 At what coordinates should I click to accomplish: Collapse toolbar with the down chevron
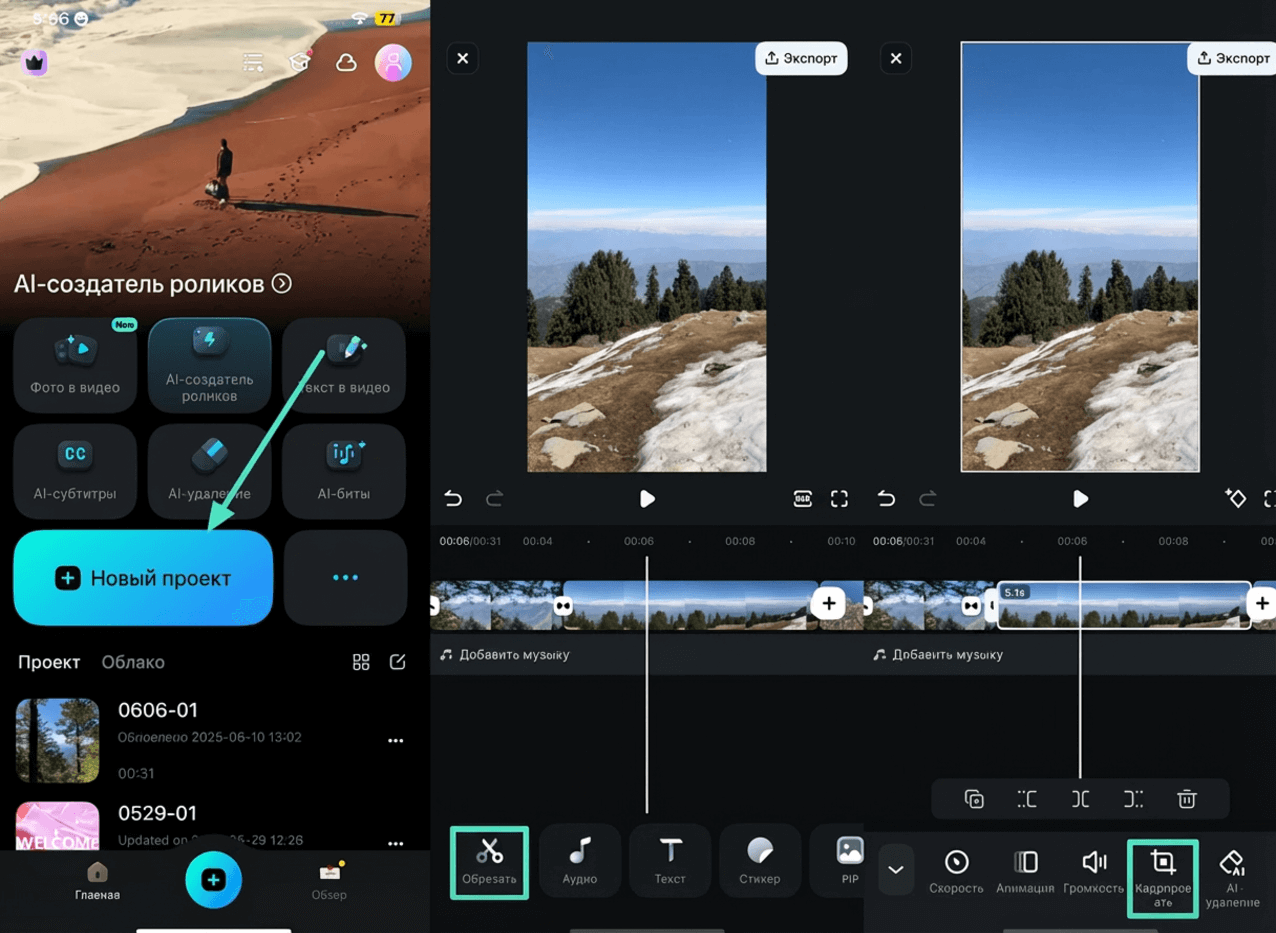click(x=896, y=869)
